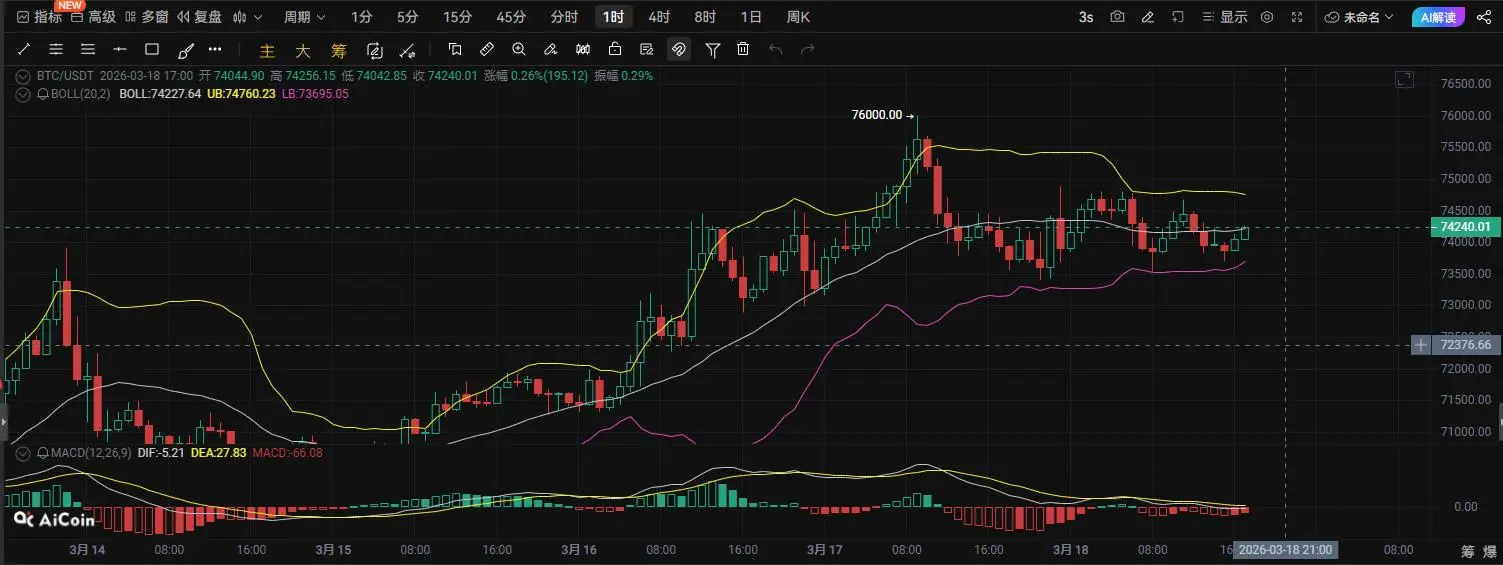This screenshot has height=565, width=1503.
Task: Switch to the 分时 timeframe
Action: tap(564, 17)
